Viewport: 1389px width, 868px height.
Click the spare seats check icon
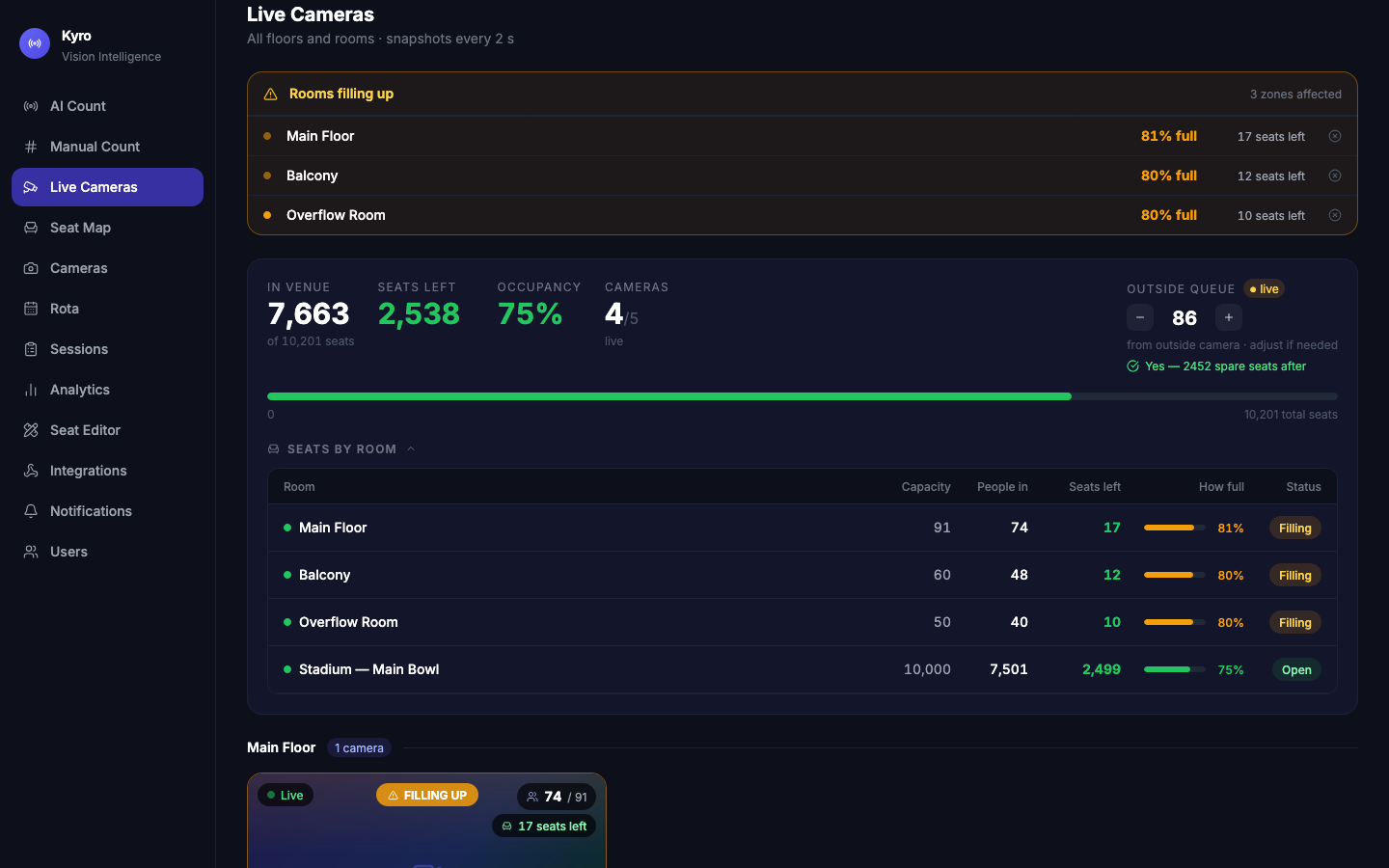1133,366
